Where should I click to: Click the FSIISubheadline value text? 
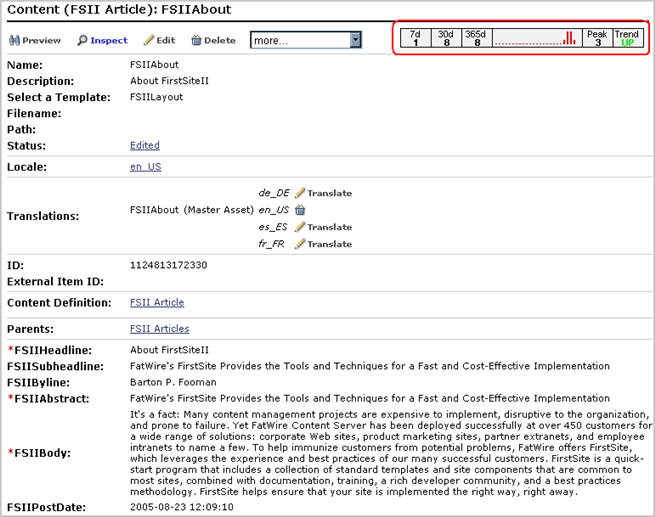tap(370, 366)
